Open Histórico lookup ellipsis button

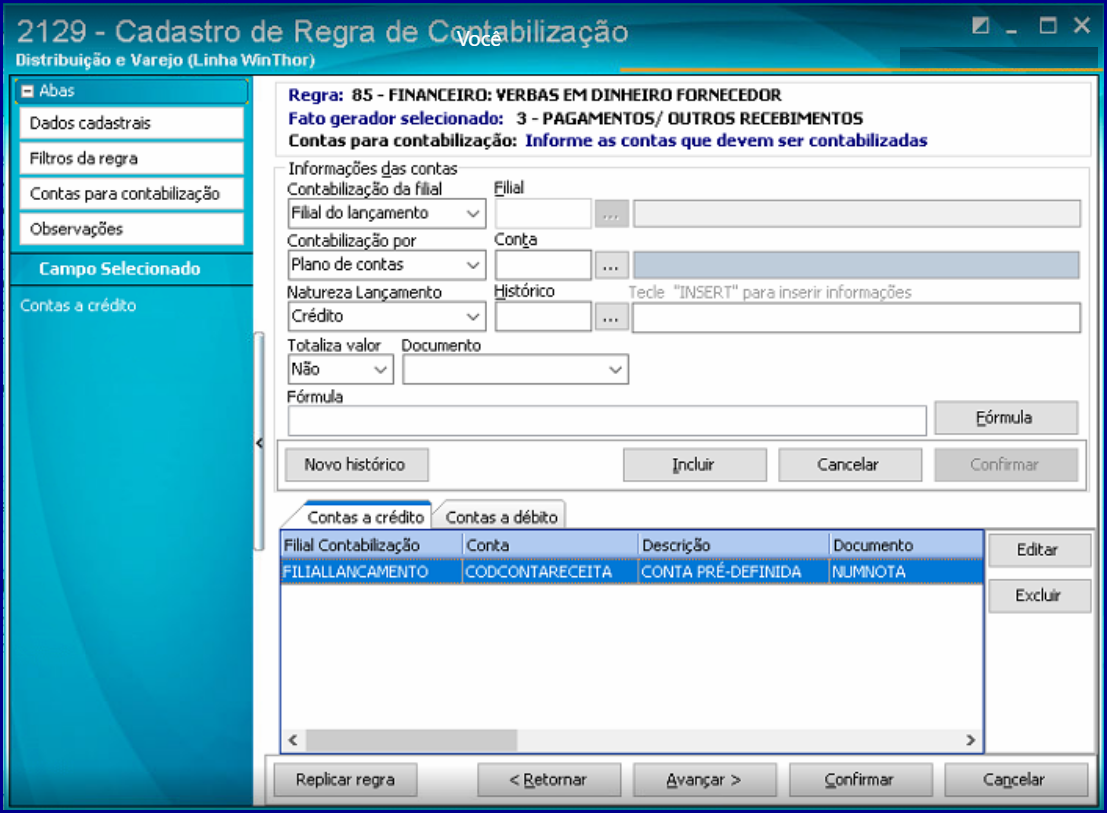(x=611, y=318)
